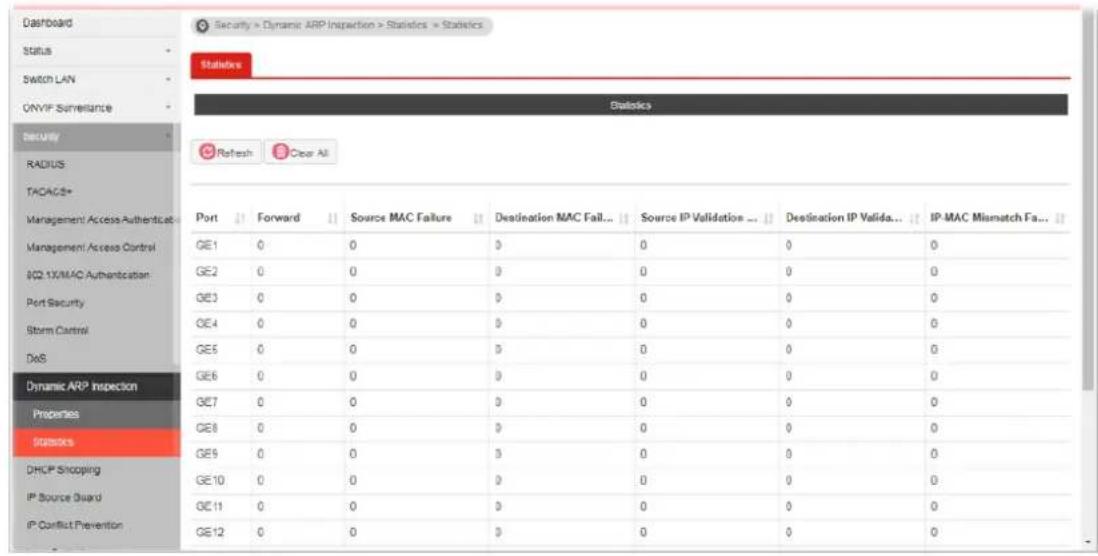Click the Forward column header text
The height and width of the screenshot is (556, 1098).
click(x=279, y=218)
